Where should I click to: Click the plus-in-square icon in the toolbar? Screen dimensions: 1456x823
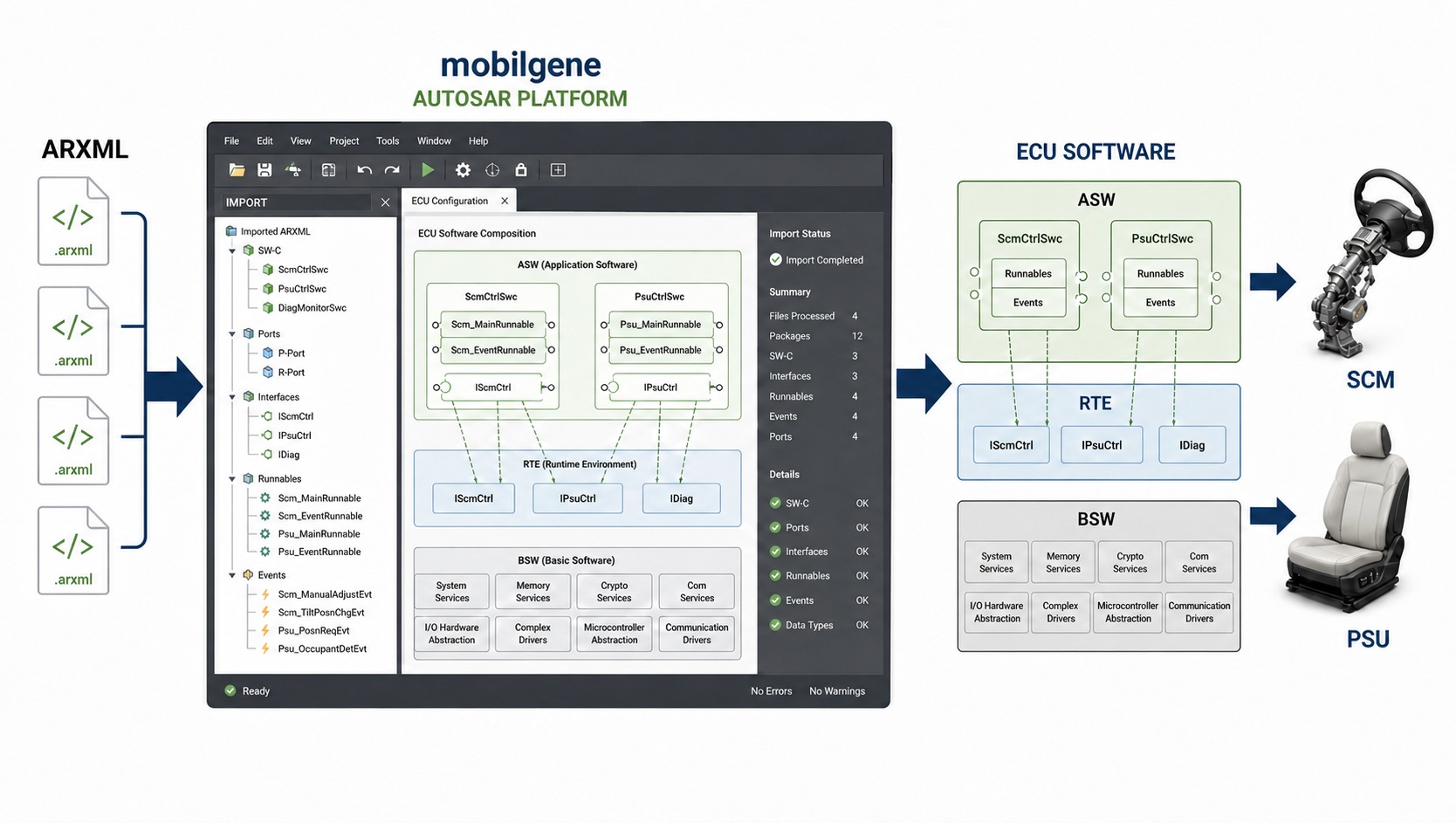click(558, 170)
